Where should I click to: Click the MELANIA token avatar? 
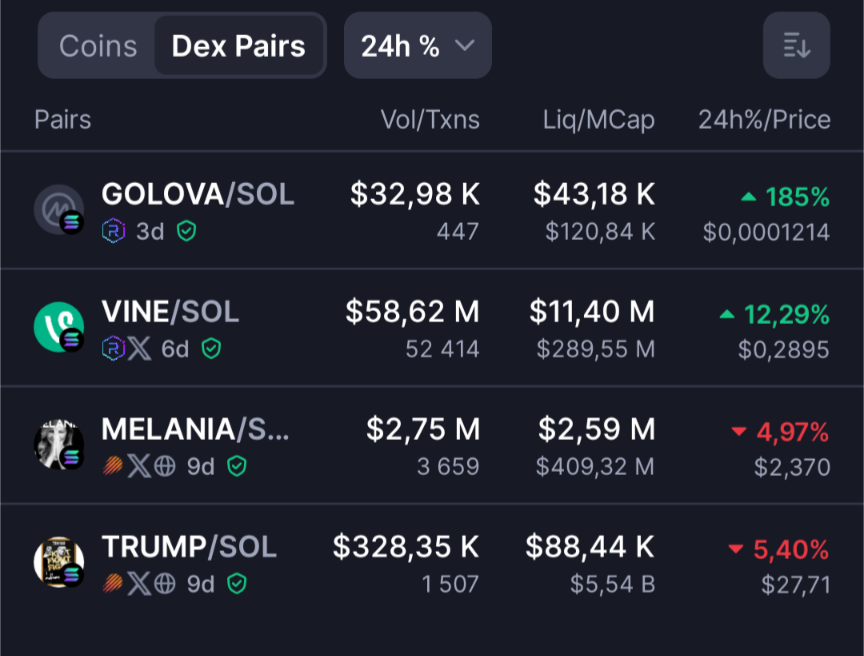coord(58,445)
